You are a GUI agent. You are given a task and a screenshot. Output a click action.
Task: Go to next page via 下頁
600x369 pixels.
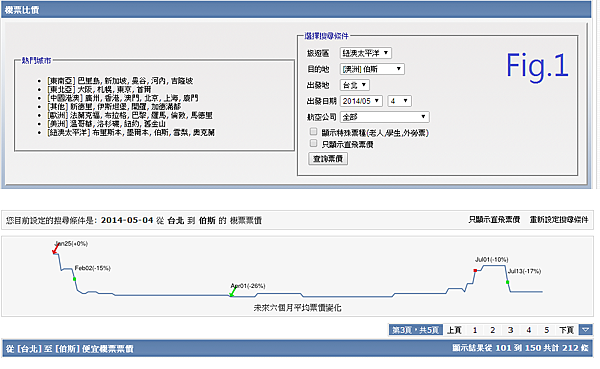click(x=566, y=330)
